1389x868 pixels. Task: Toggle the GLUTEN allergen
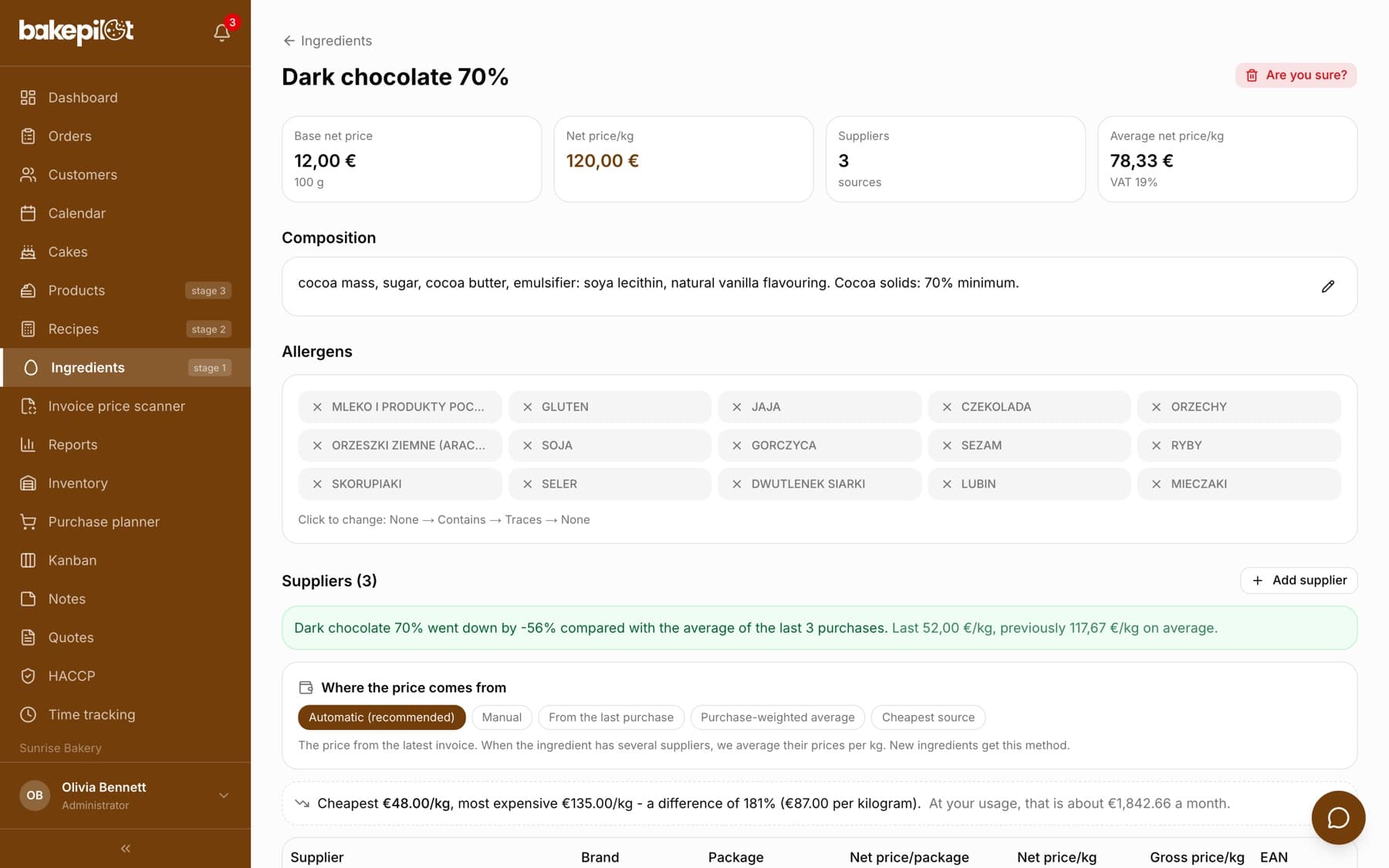click(x=610, y=407)
